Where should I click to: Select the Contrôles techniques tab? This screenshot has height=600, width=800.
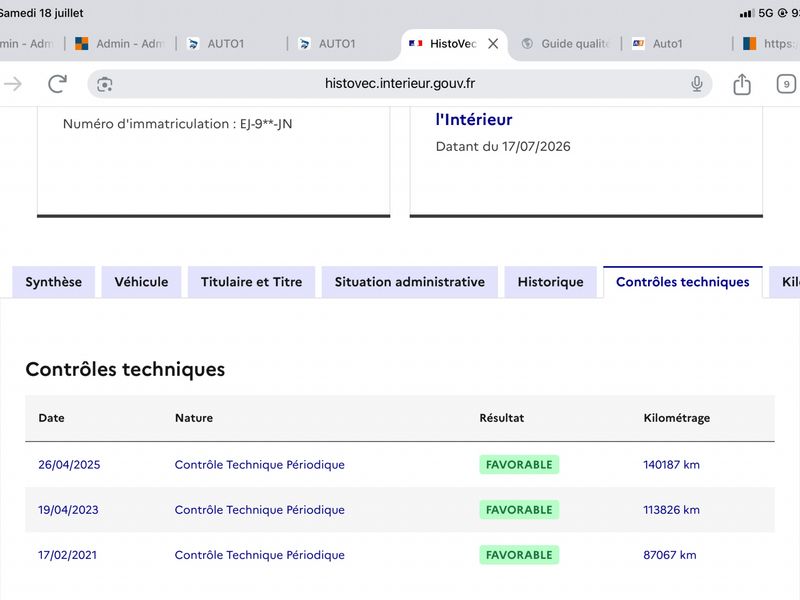click(683, 282)
